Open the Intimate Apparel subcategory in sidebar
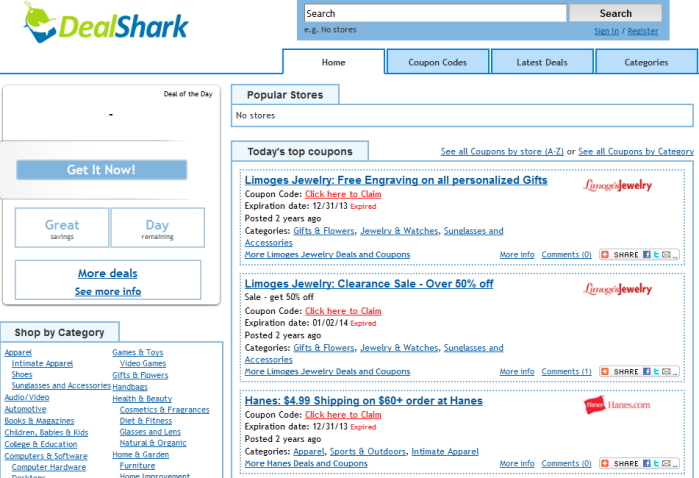The width and height of the screenshot is (699, 478). coord(42,363)
